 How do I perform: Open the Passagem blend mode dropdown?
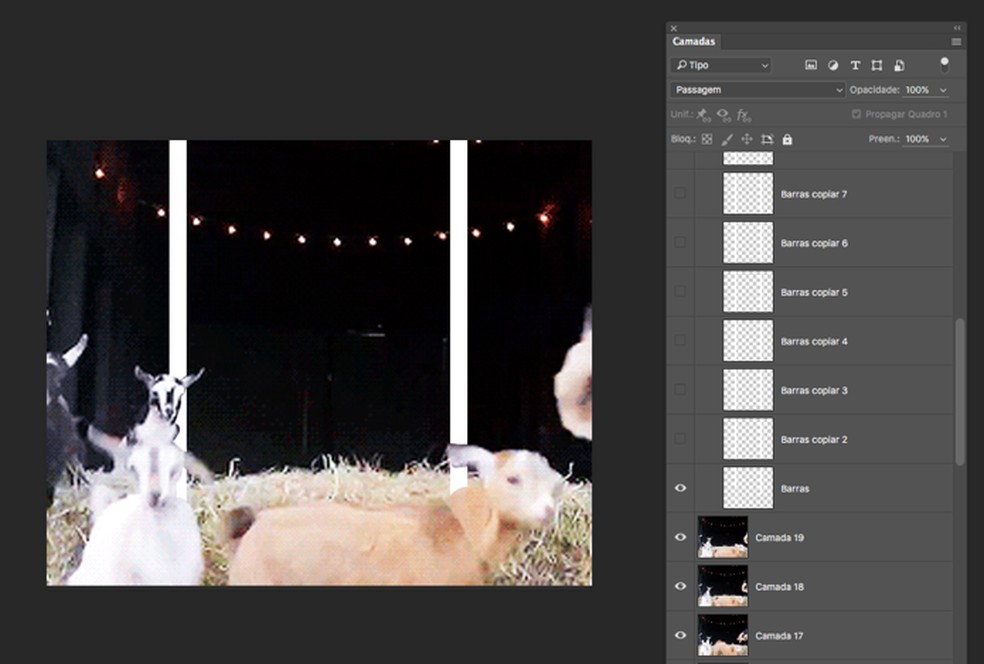click(758, 90)
